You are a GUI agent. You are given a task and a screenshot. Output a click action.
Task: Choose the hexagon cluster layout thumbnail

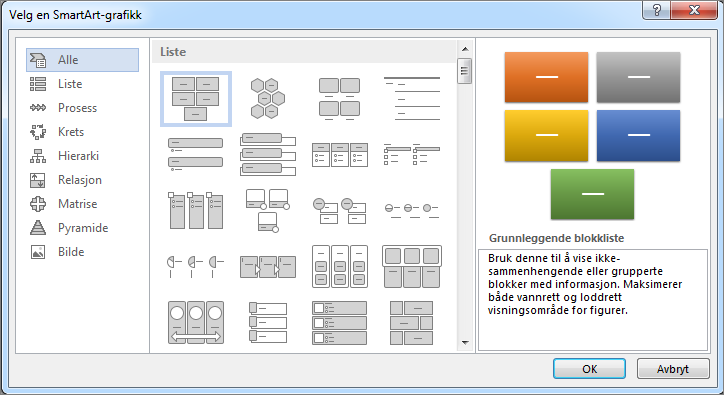tap(268, 99)
